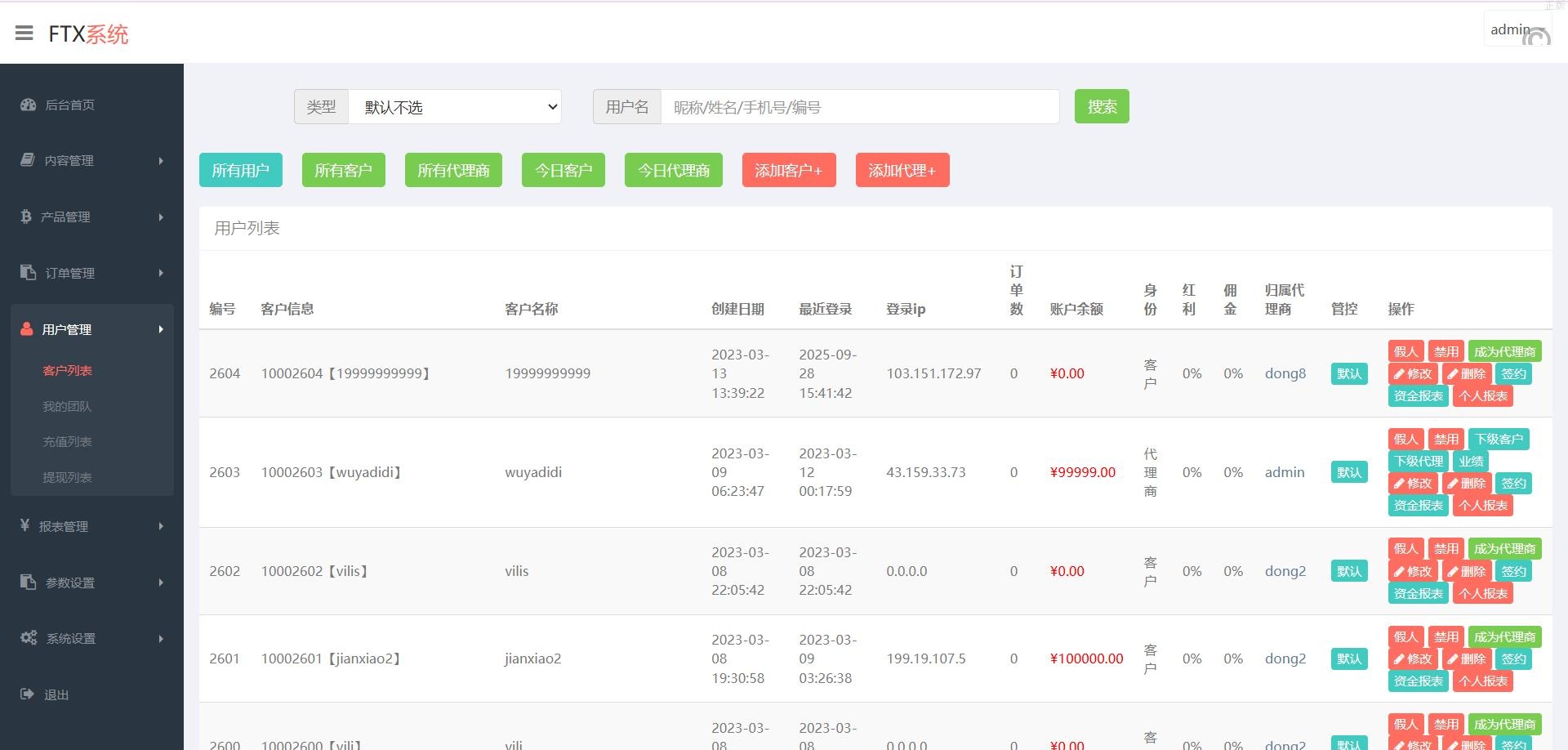The image size is (1568, 750).
Task: Toggle 禁用 for user wuyadidi
Action: pyautogui.click(x=1445, y=439)
